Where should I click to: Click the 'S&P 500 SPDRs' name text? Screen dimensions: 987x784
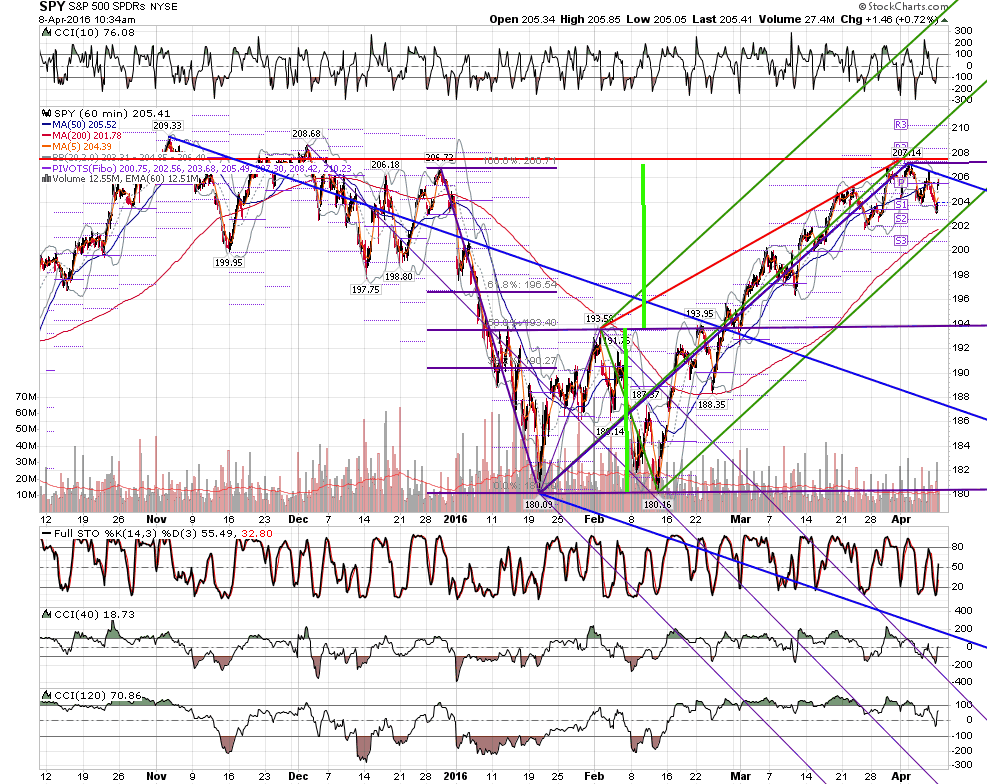click(107, 7)
